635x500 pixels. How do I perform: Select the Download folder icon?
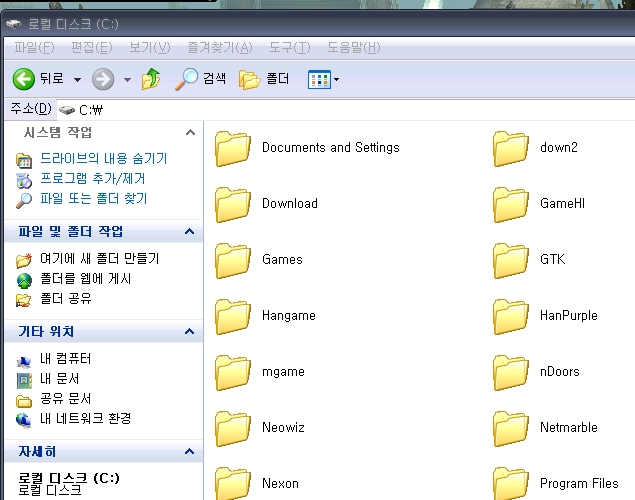(x=232, y=204)
